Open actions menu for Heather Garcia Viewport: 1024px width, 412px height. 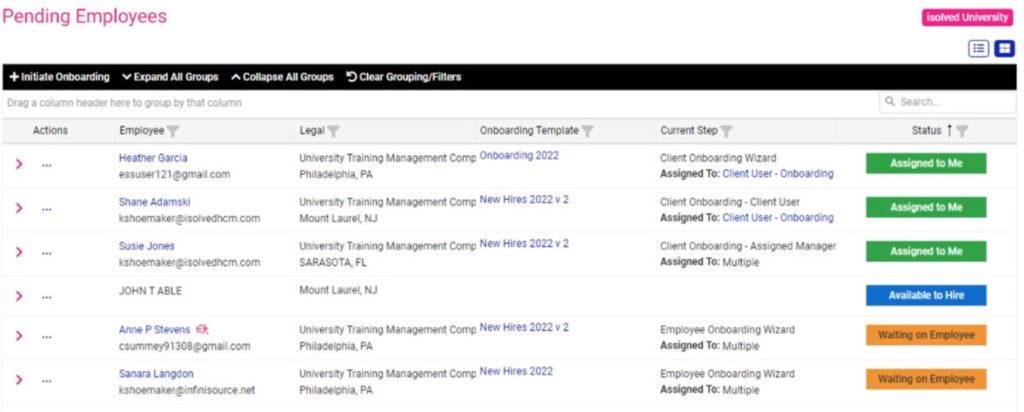click(46, 165)
